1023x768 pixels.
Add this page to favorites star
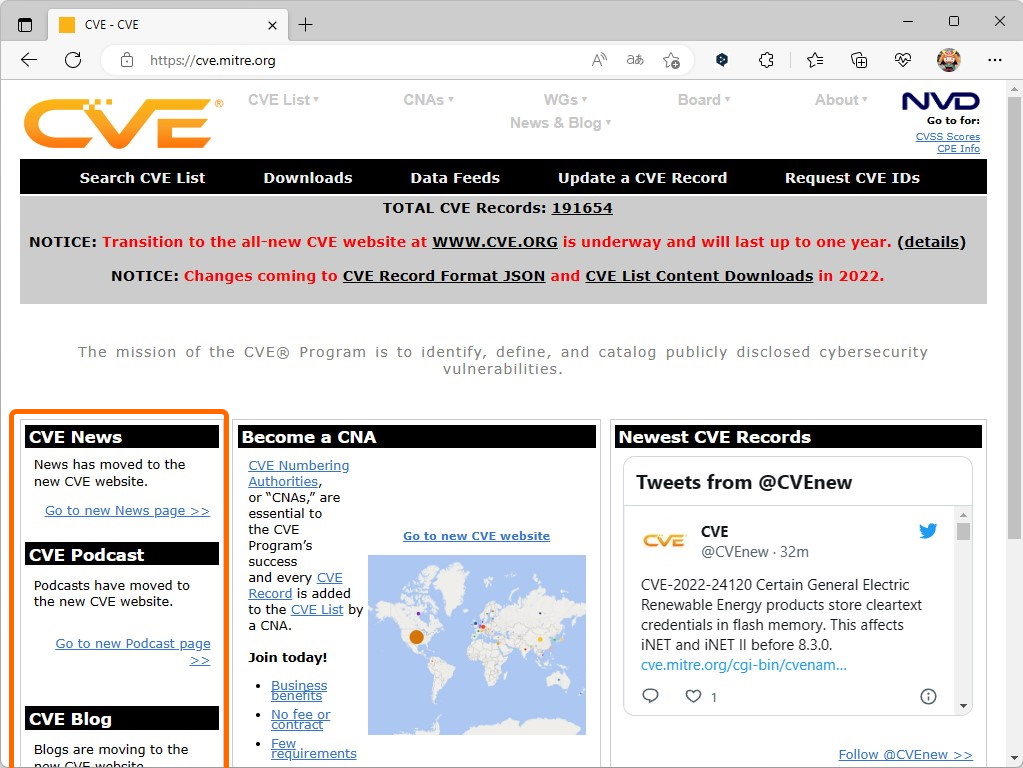[671, 61]
